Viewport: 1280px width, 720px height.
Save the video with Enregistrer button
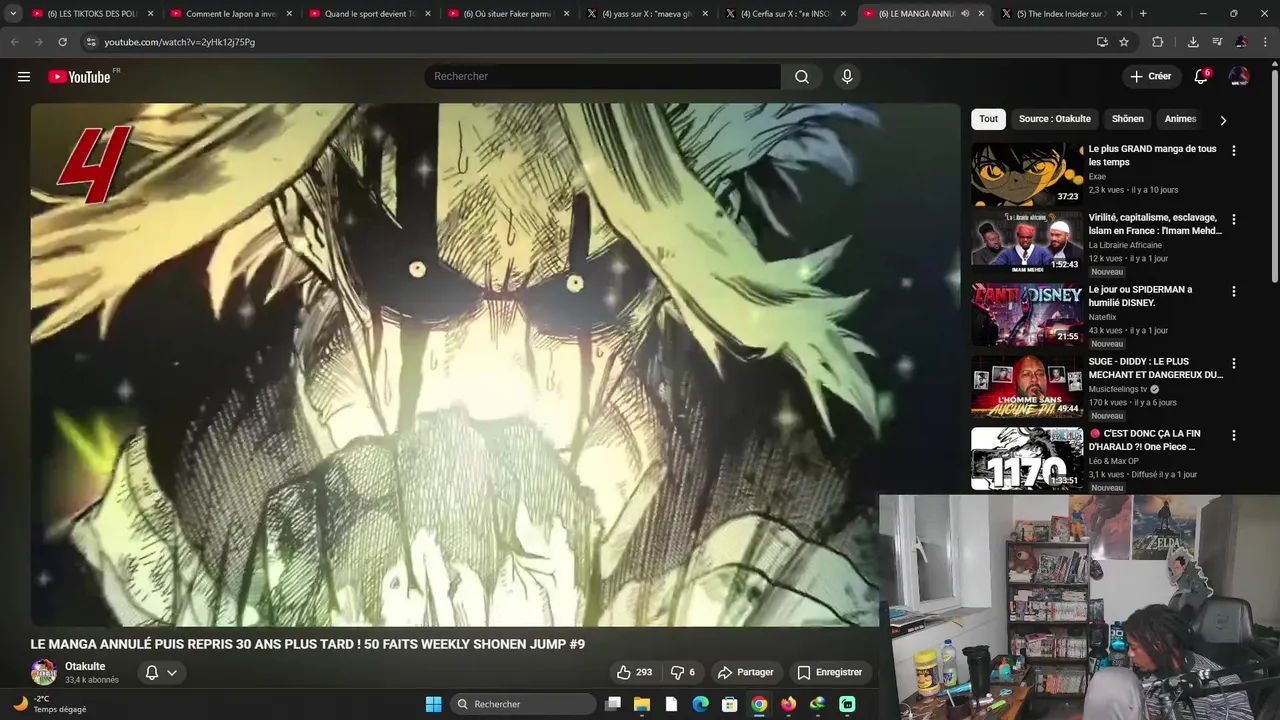[829, 672]
